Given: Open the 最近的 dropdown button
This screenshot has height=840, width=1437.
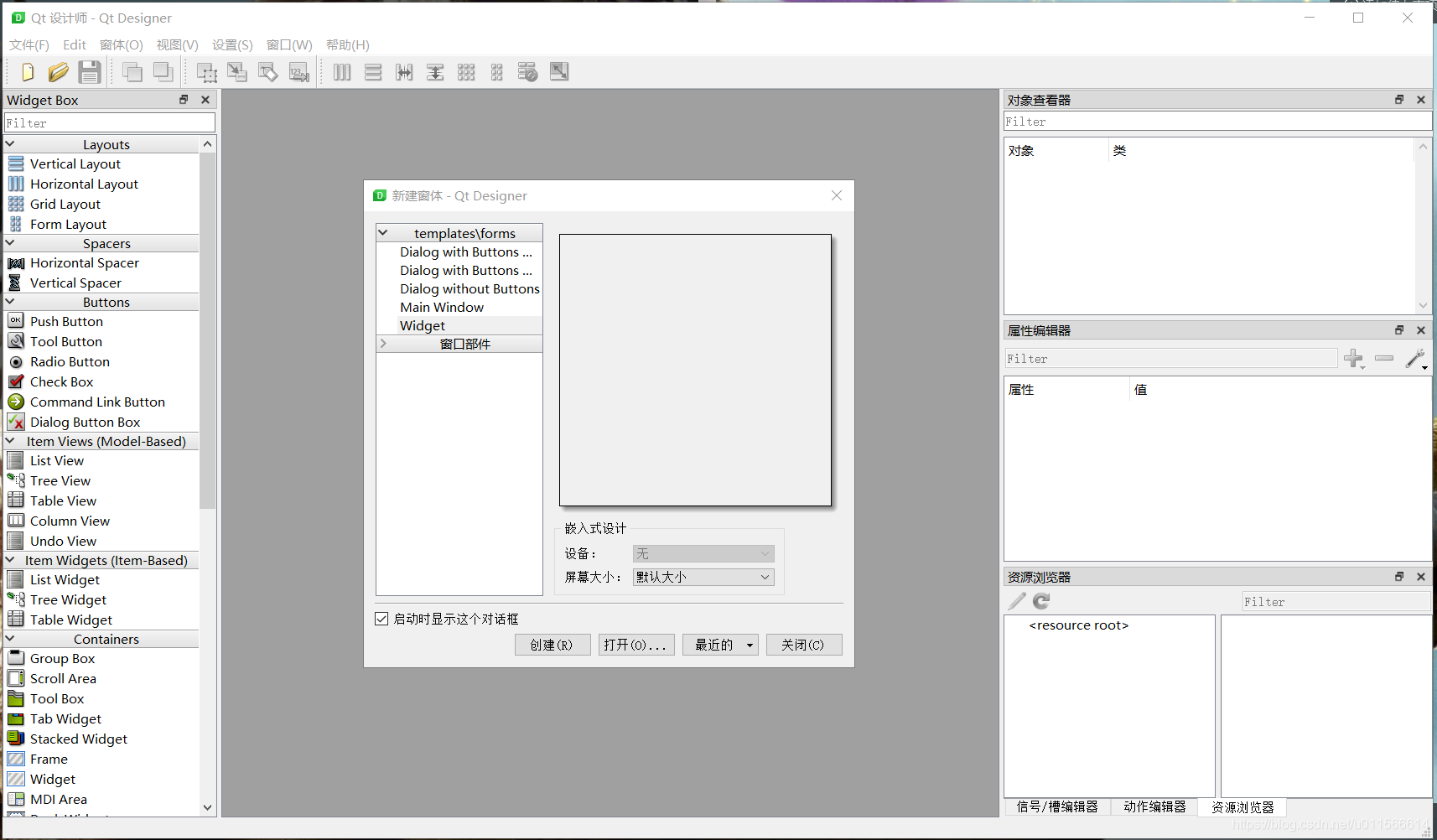Looking at the screenshot, I should [x=721, y=645].
